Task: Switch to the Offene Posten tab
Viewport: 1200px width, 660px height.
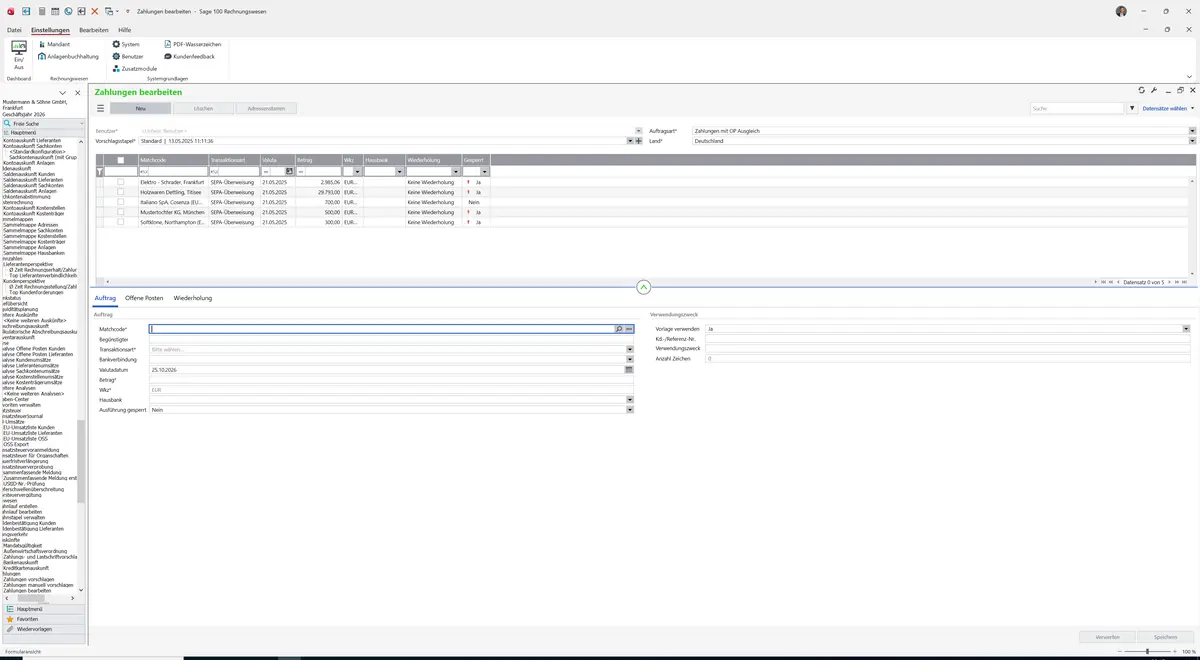Action: (x=144, y=298)
